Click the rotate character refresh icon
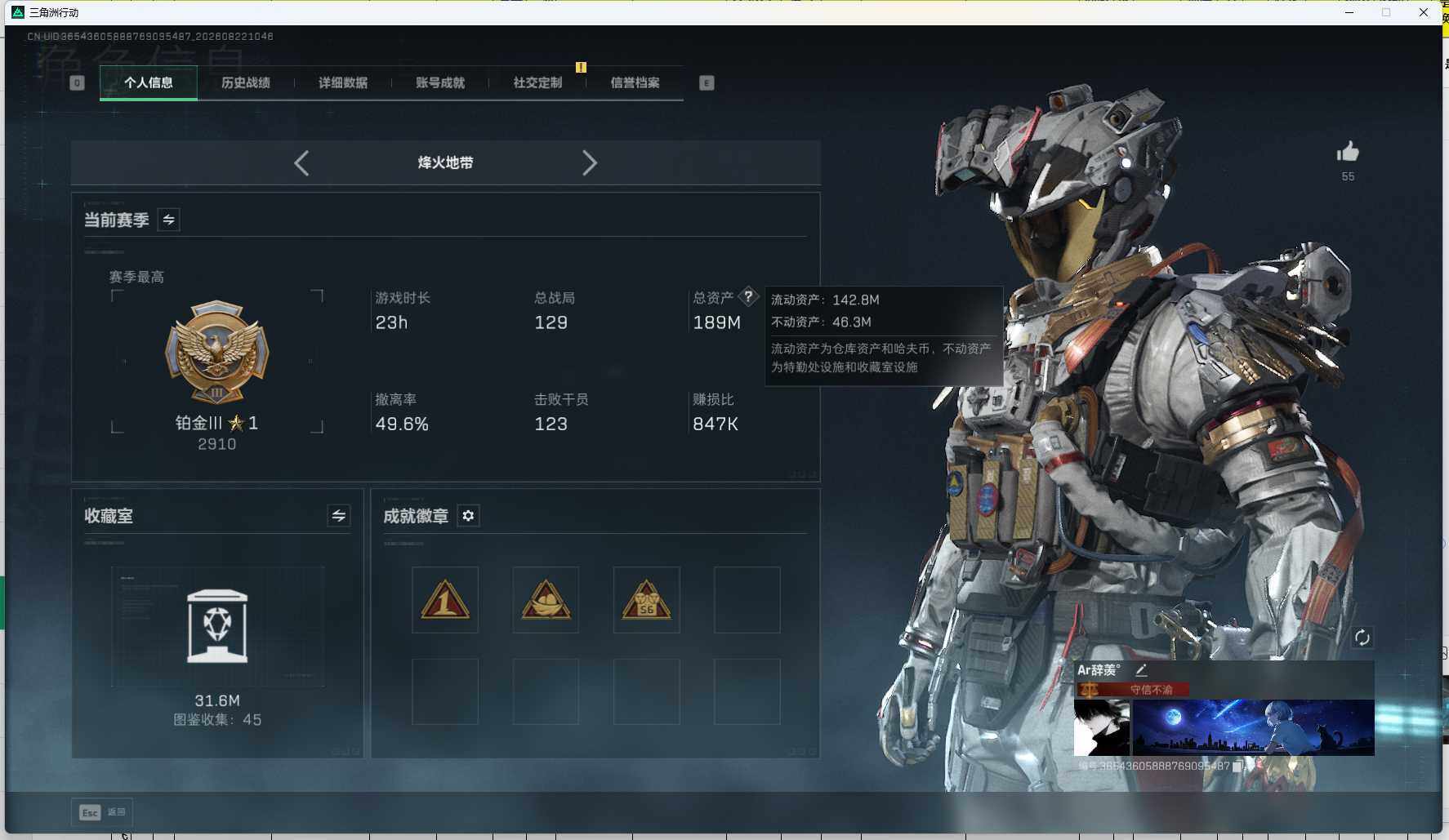The height and width of the screenshot is (840, 1449). point(1362,638)
